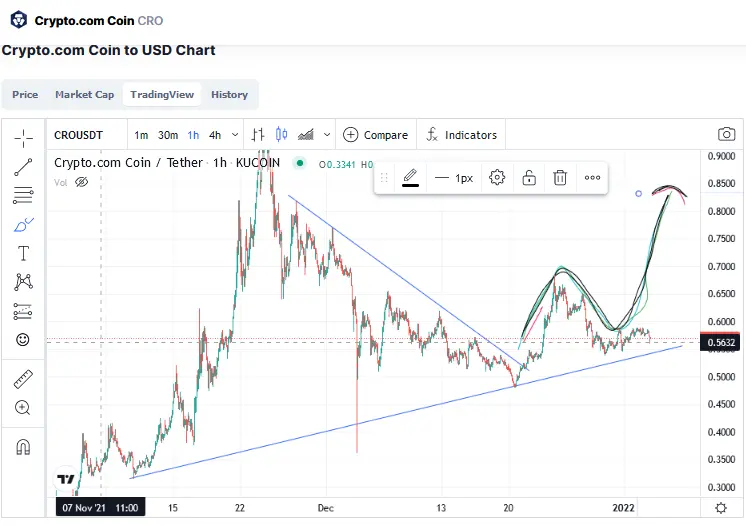Screen dimensions: 746x526
Task: Switch to the 1m interval
Action: (141, 135)
